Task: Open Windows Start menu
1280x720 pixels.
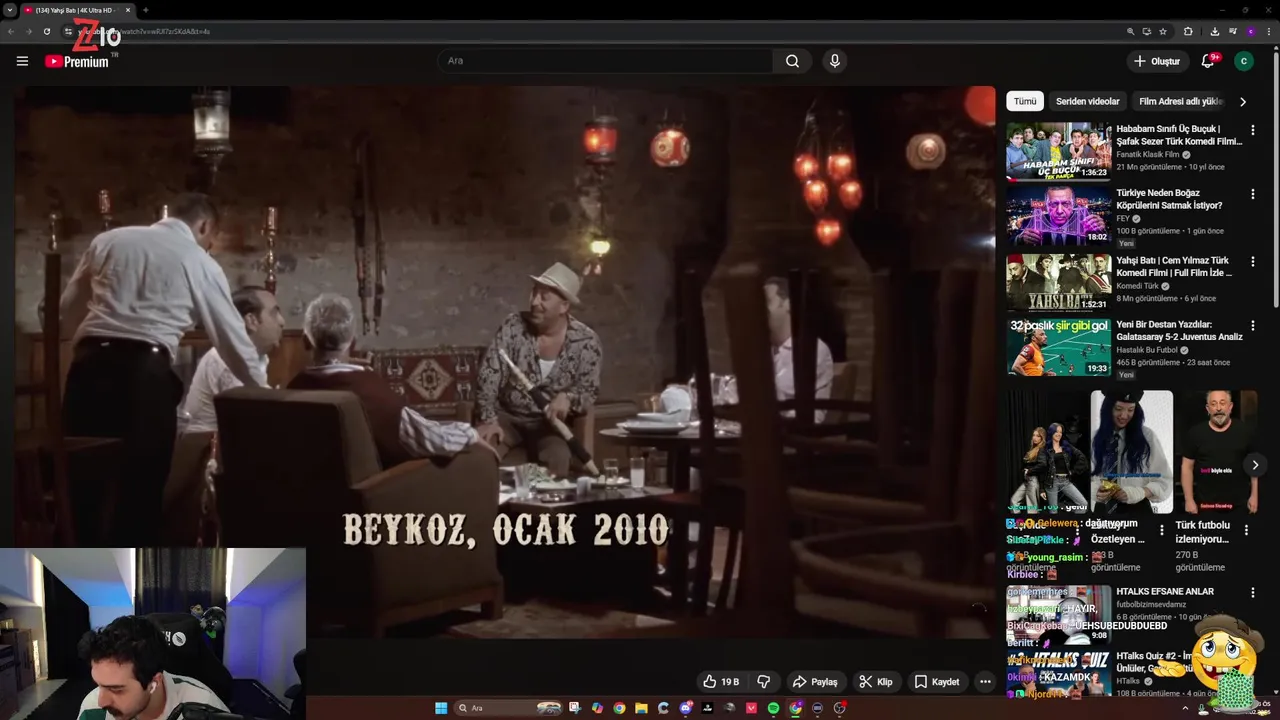Action: pos(441,708)
